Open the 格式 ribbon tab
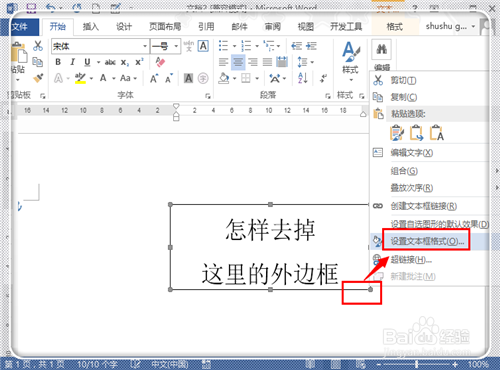Image resolution: width=500 pixels, height=370 pixels. coord(395,27)
